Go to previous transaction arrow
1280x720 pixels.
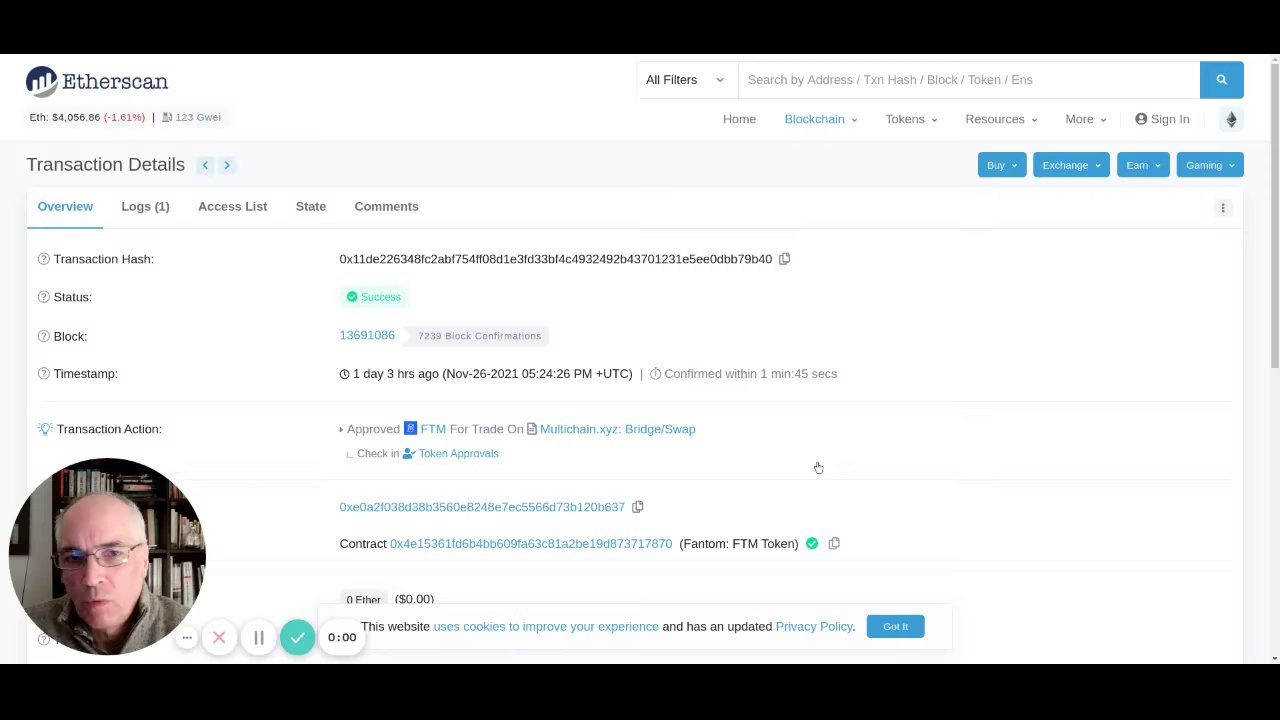(x=205, y=165)
